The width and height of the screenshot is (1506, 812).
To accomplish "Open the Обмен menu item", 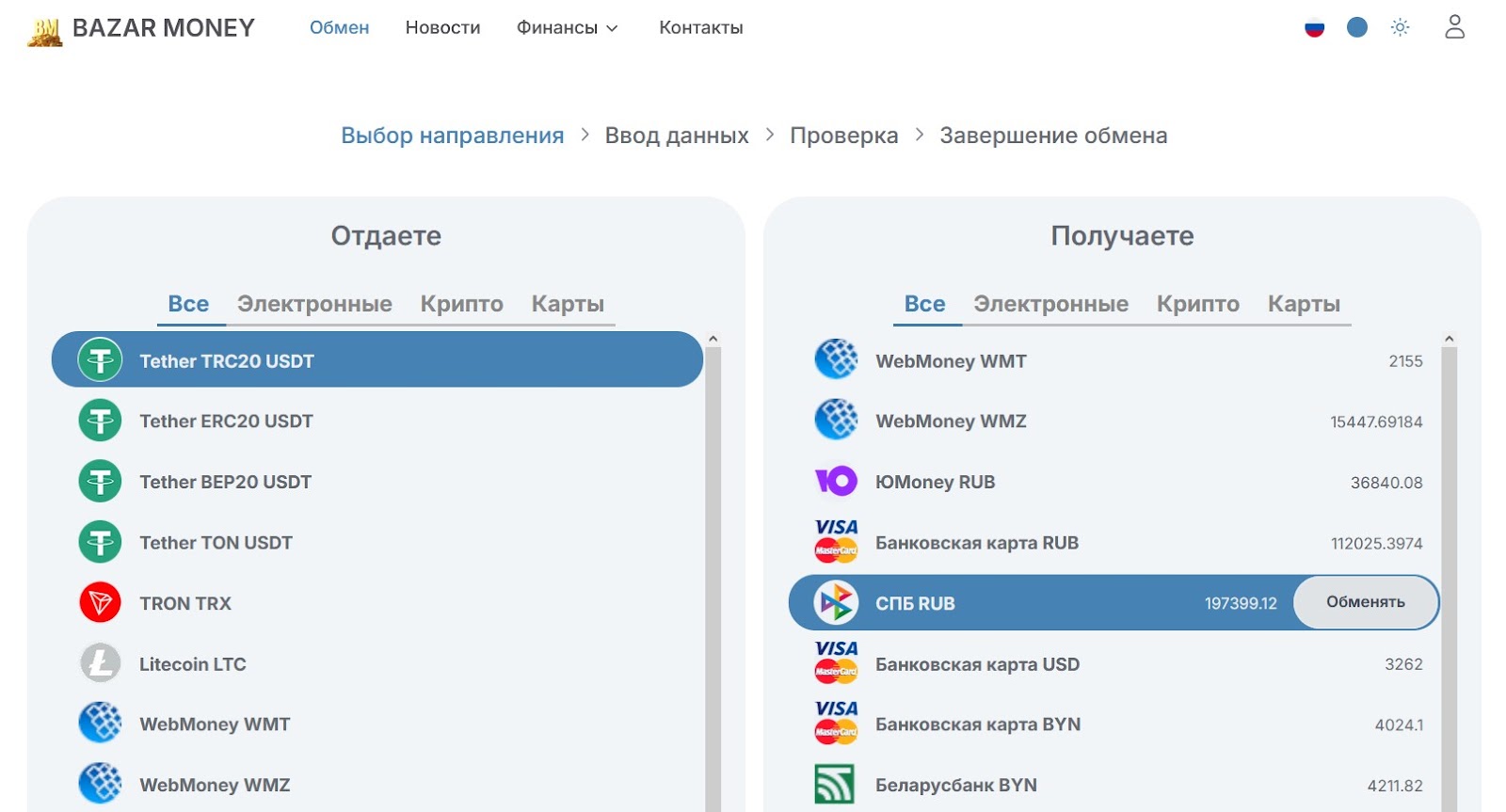I will [x=339, y=28].
